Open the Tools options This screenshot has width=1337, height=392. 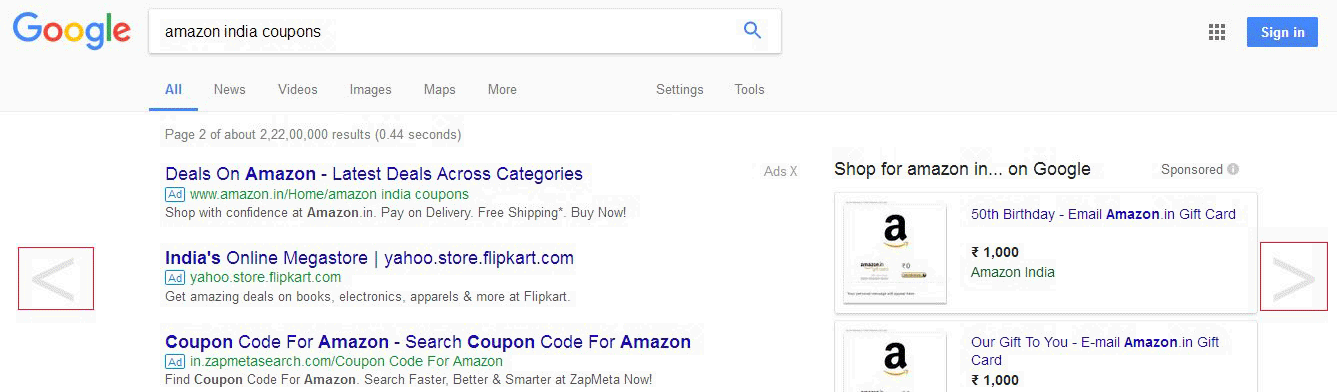tap(749, 90)
